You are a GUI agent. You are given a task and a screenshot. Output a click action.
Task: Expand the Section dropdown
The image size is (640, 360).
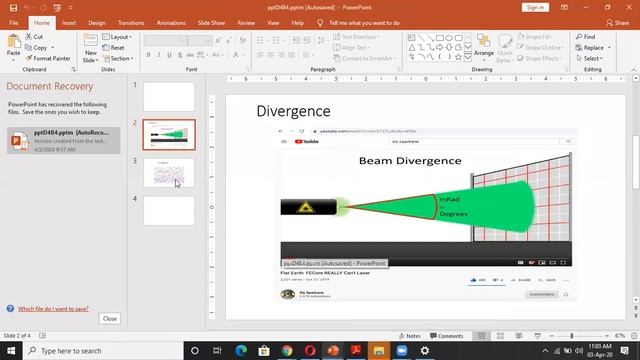coord(118,58)
